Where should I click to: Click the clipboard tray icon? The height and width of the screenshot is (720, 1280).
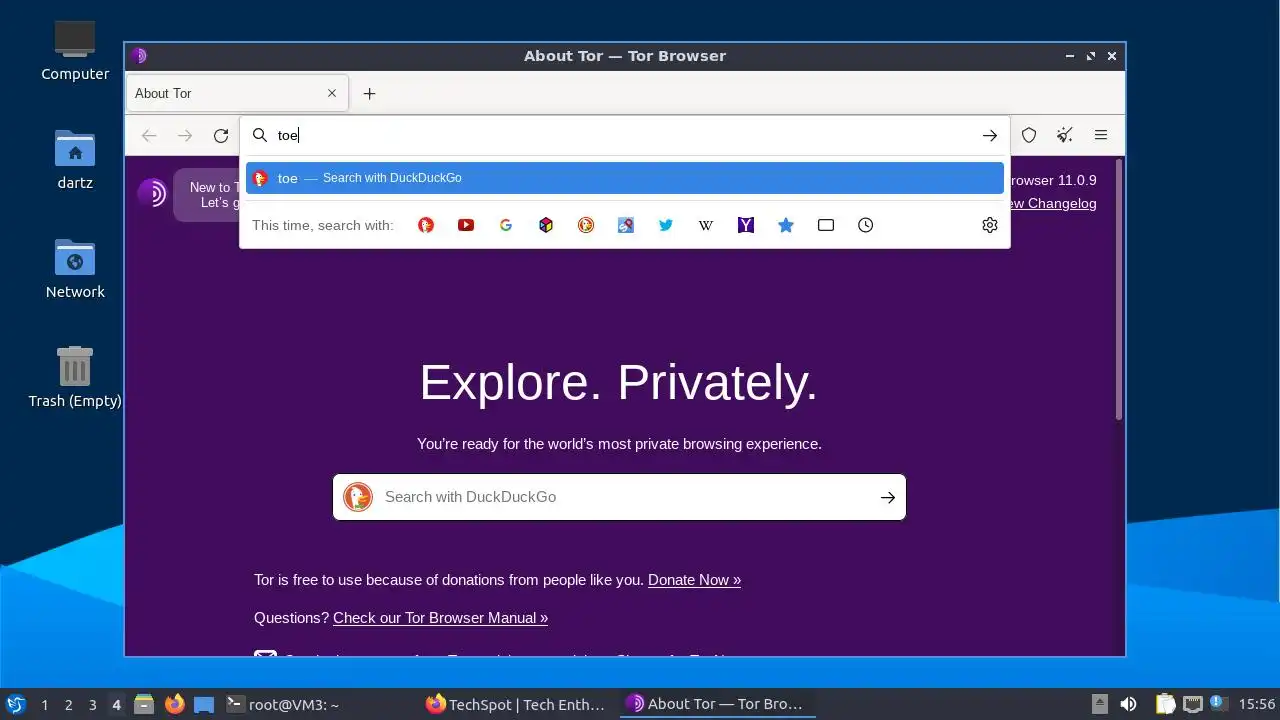1165,704
